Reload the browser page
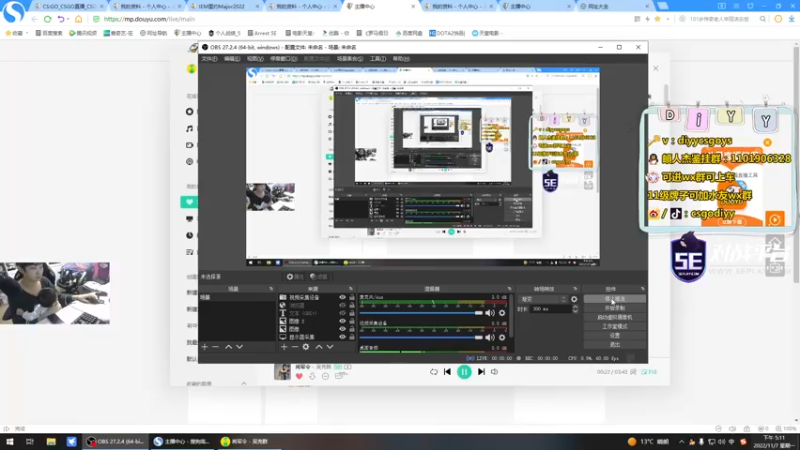This screenshot has width=800, height=450. click(x=47, y=19)
